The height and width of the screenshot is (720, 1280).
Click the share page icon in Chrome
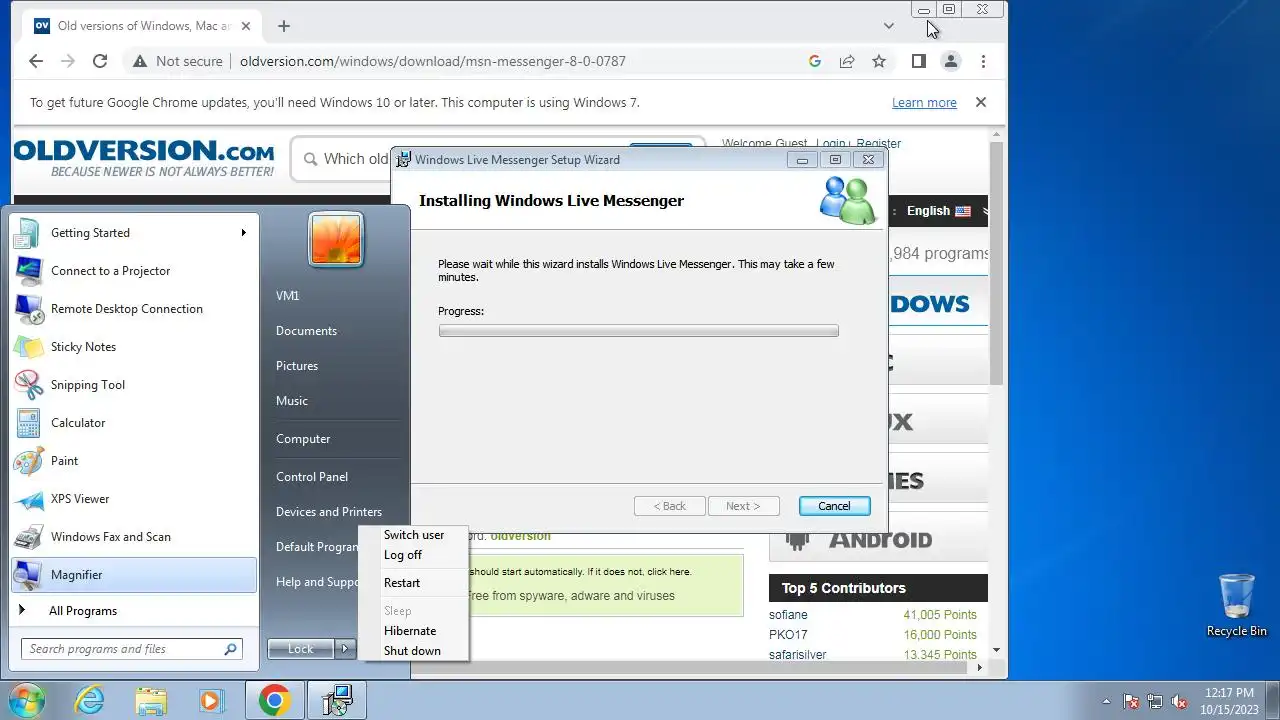[x=847, y=61]
